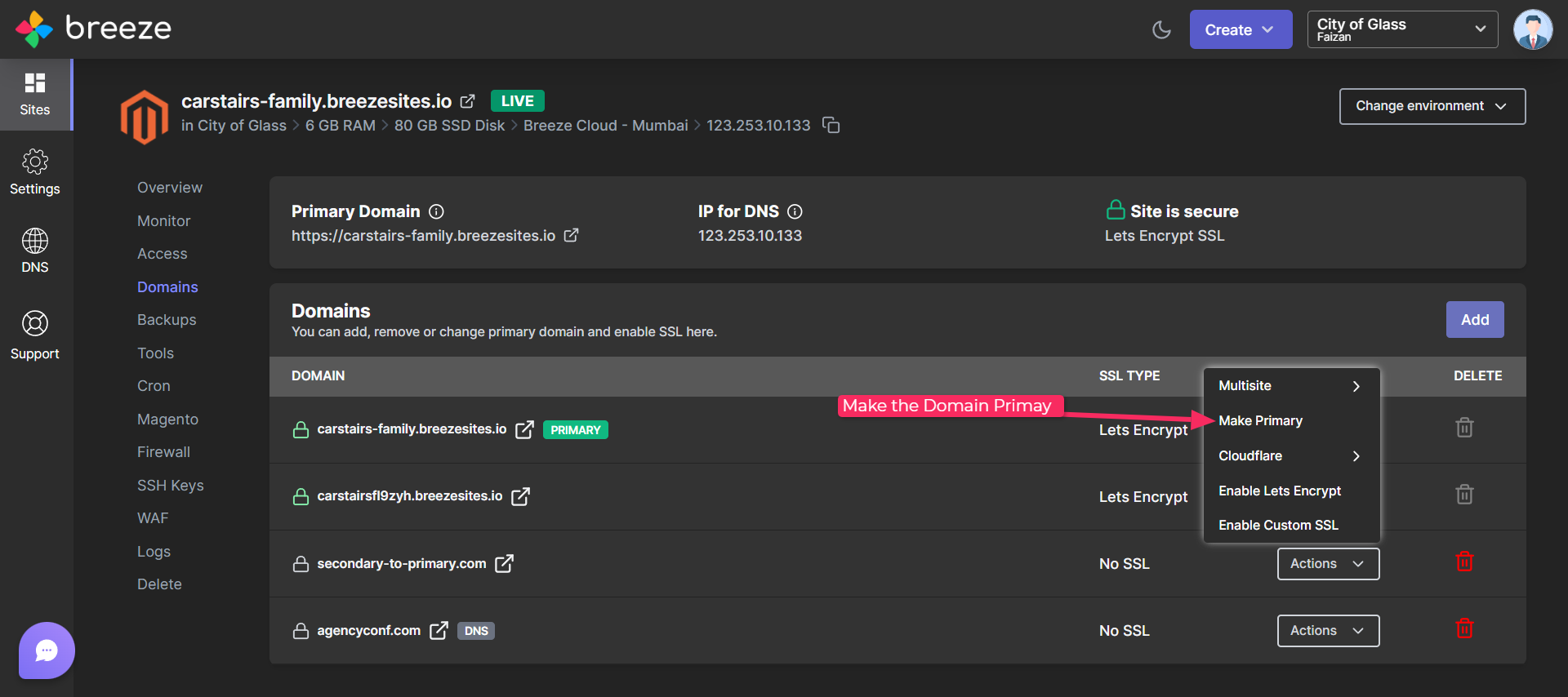This screenshot has width=1568, height=697.
Task: Click the carstairs-family.breezesites.io page title
Action: coord(316,101)
